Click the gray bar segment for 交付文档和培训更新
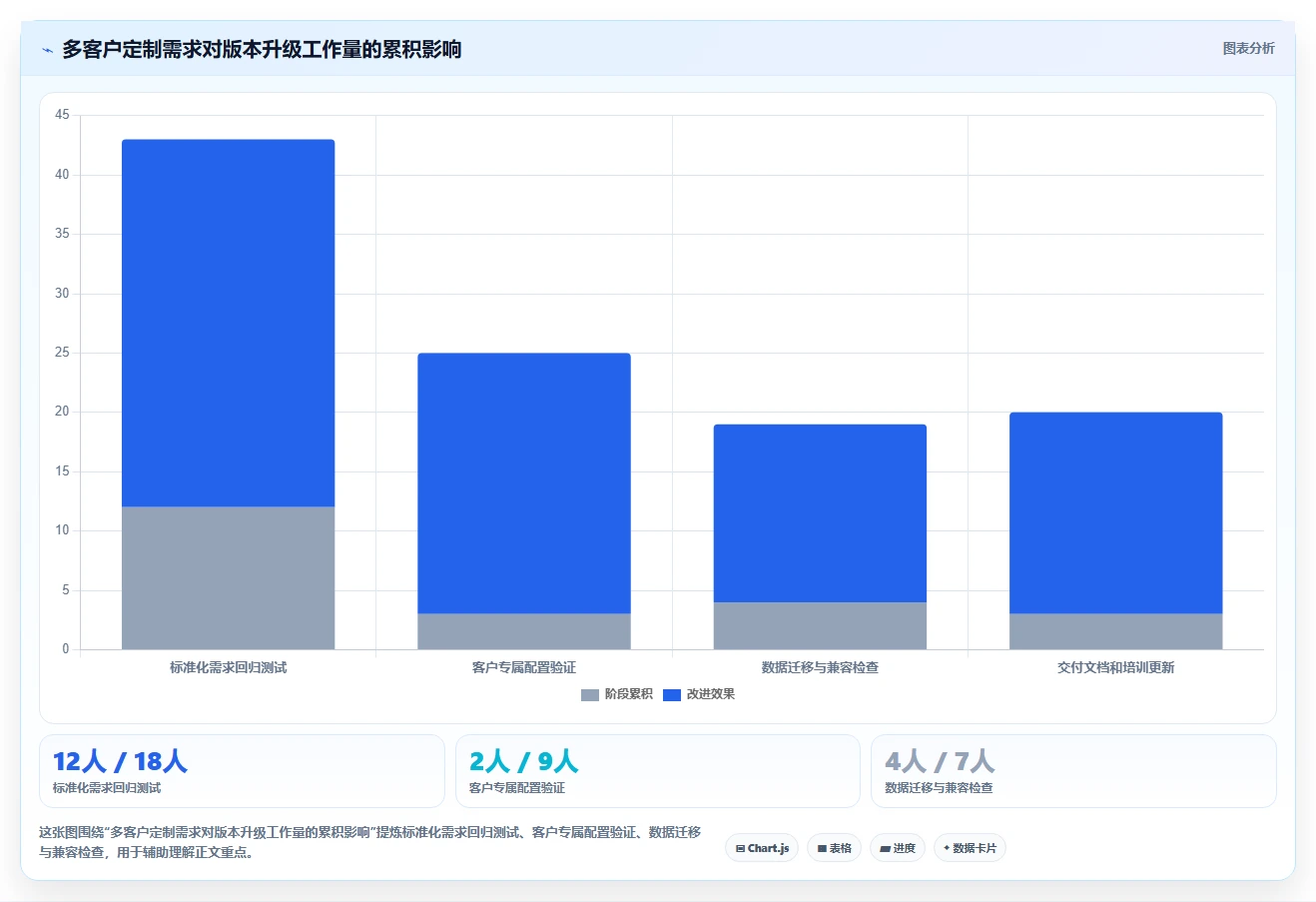The width and height of the screenshot is (1316, 902). click(1115, 631)
